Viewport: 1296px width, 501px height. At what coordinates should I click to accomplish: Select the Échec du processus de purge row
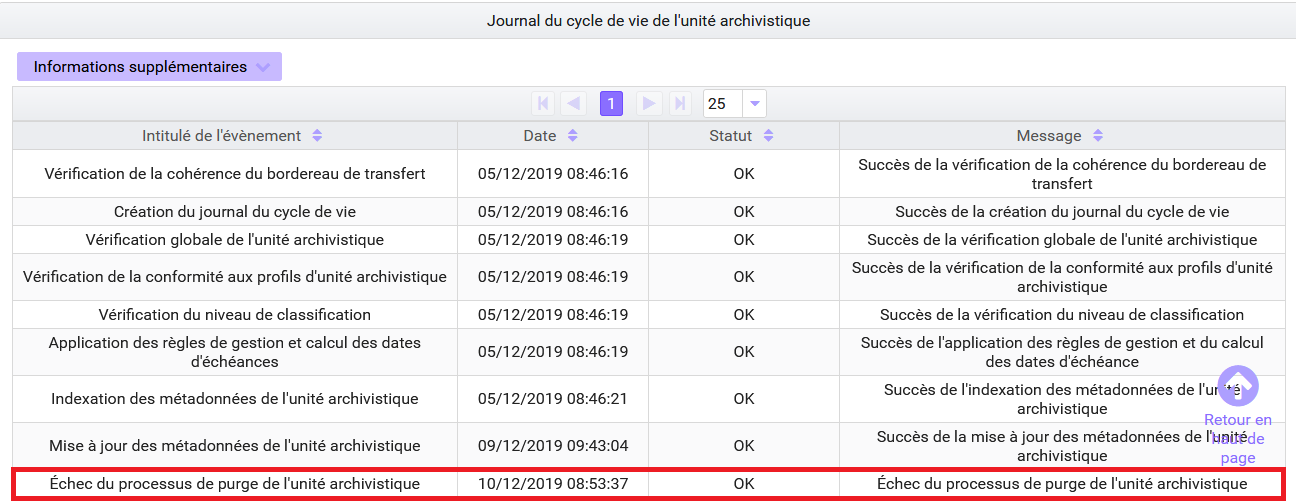pyautogui.click(x=234, y=484)
